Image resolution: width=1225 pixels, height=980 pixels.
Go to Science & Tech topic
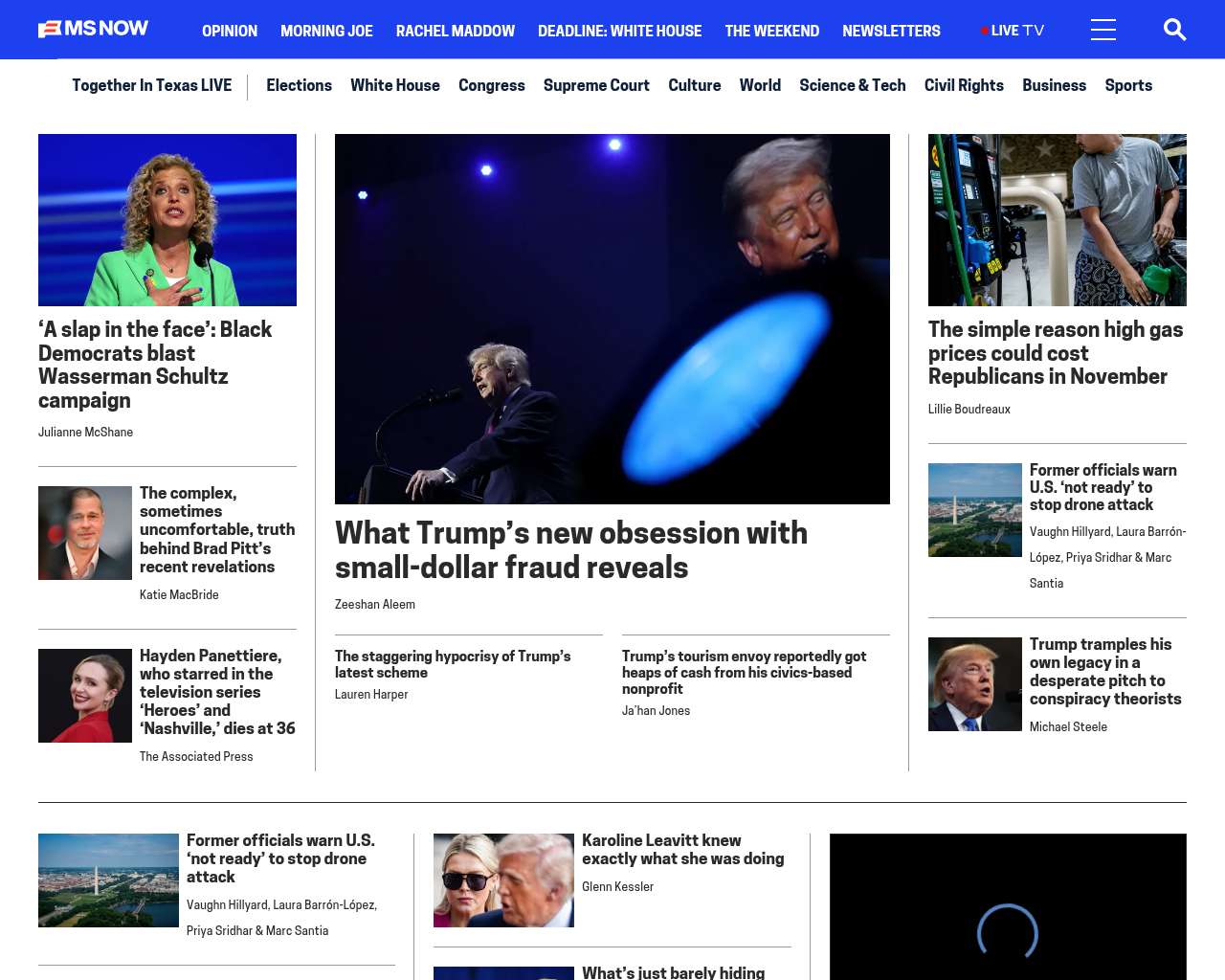click(x=853, y=85)
